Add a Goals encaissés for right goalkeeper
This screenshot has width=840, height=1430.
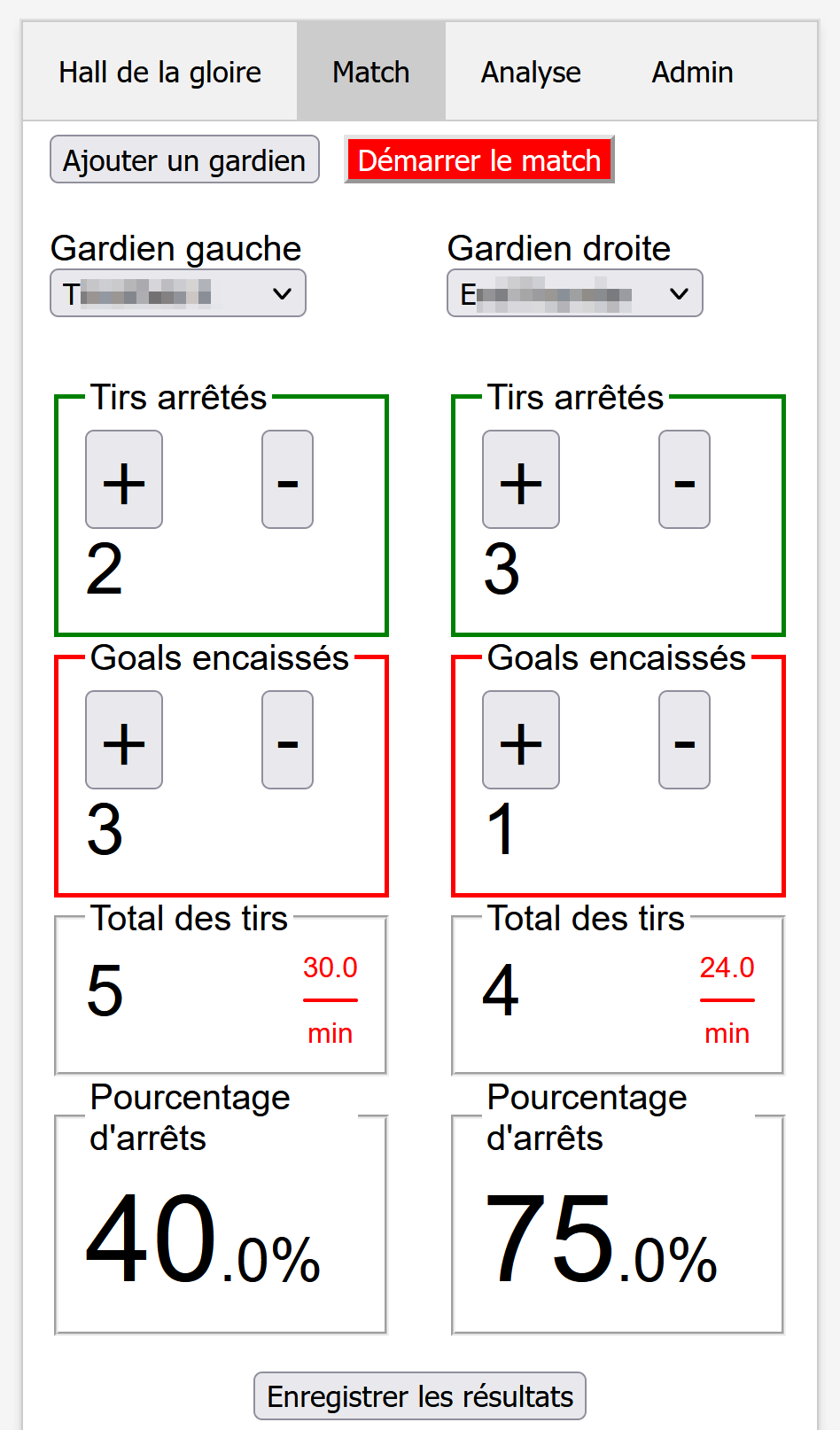(x=521, y=740)
